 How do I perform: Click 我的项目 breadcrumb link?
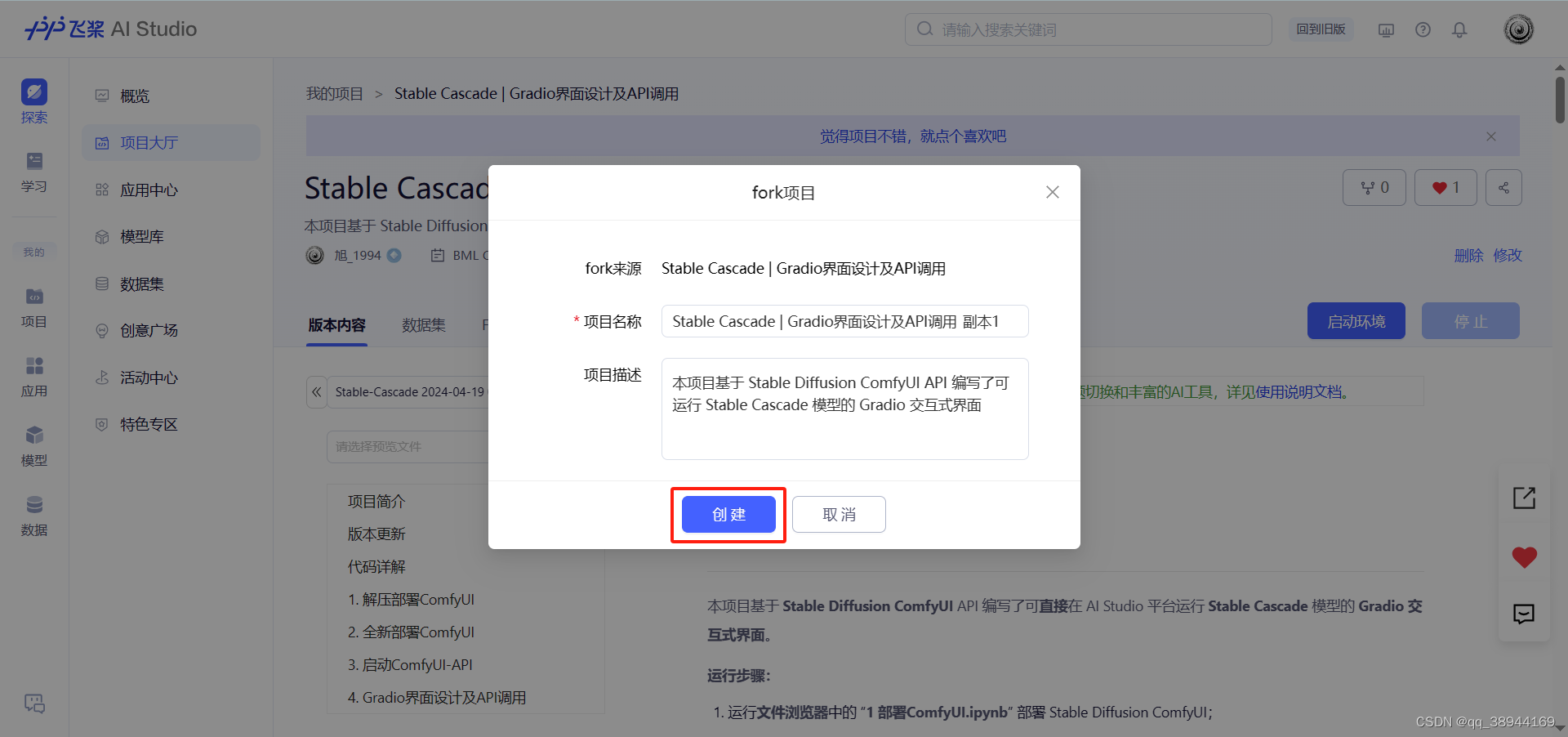click(x=335, y=94)
